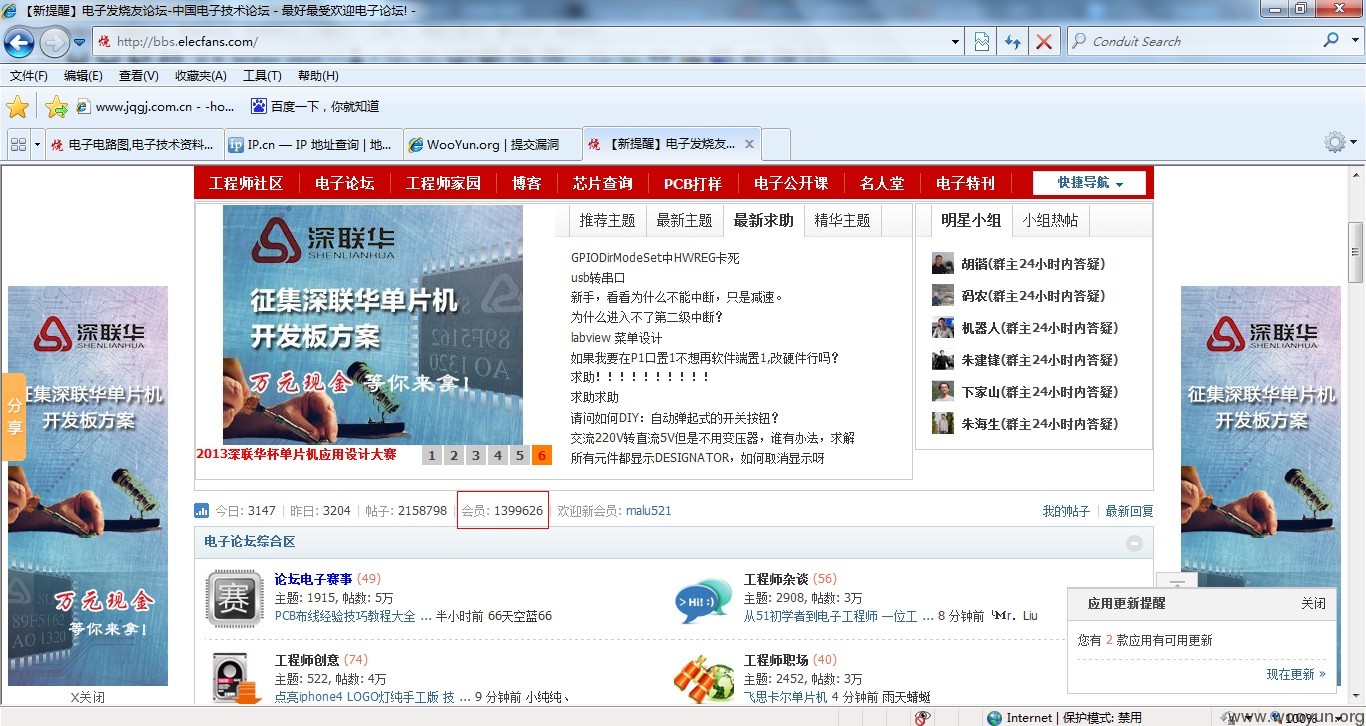
Task: Close the active 电子发烧友 tab
Action: [749, 144]
